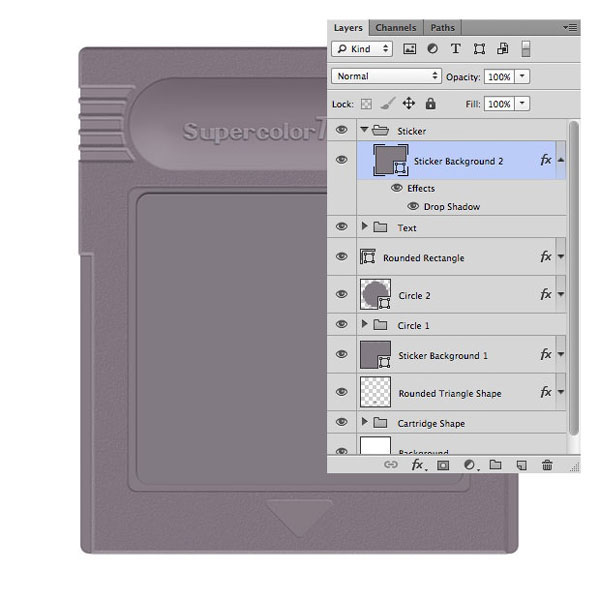Open the Normal blend mode dropdown
This screenshot has height=600, width=600.
pos(386,76)
